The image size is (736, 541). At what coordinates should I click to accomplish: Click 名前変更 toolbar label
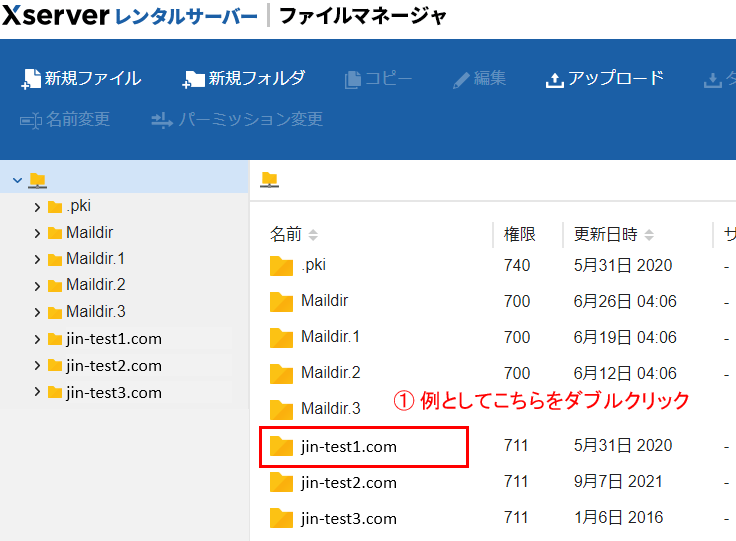point(78,119)
